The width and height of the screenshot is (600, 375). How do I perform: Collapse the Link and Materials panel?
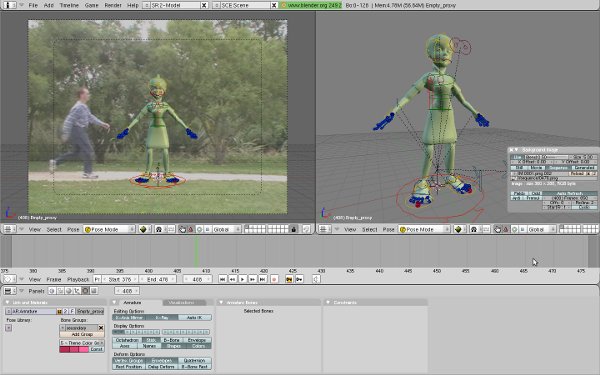[8, 303]
